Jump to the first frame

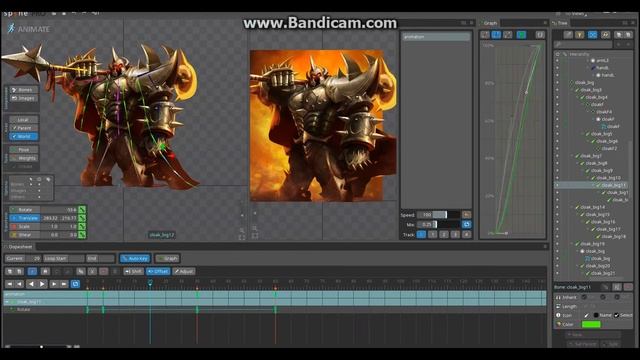pyautogui.click(x=10, y=284)
